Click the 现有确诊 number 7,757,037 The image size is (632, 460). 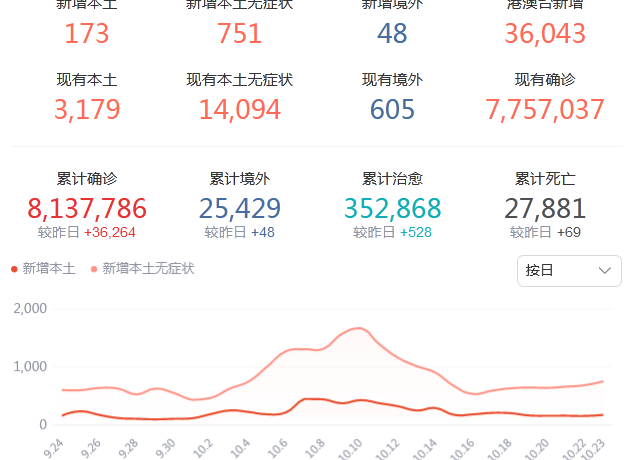545,109
